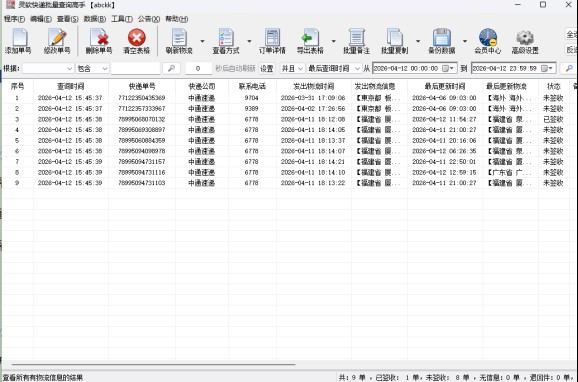Screen dimensions: 578x382
Task: Open the end-date calendar dropdown (到)
Action: tap(547, 69)
